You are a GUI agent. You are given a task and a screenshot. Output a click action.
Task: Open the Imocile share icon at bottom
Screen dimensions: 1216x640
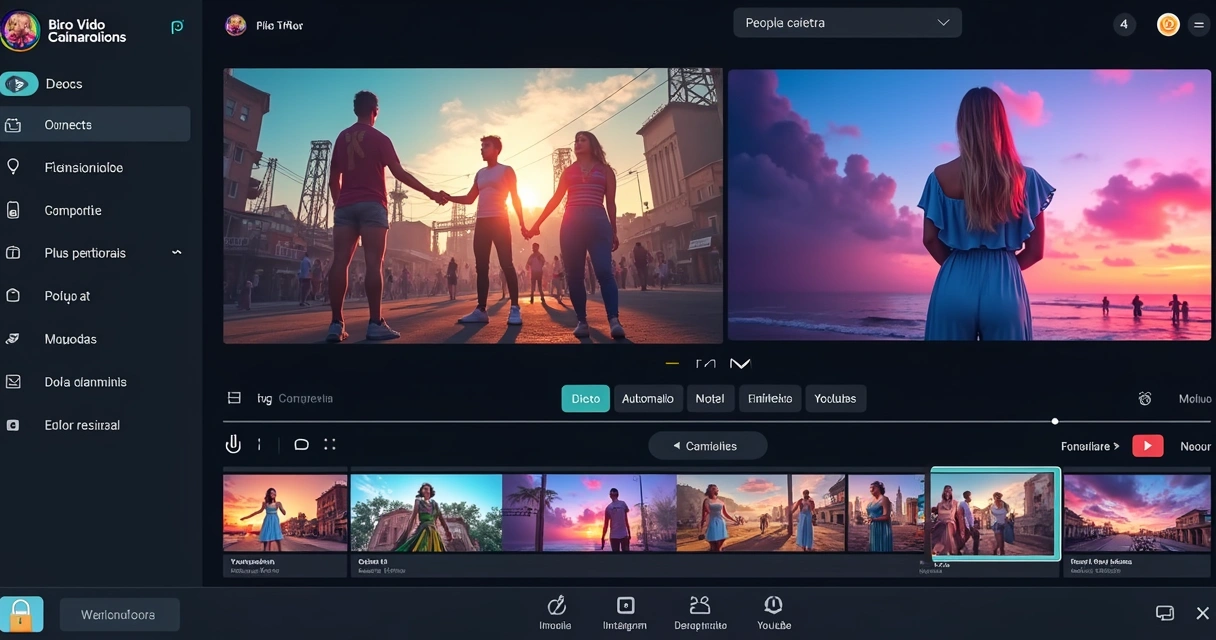click(556, 606)
